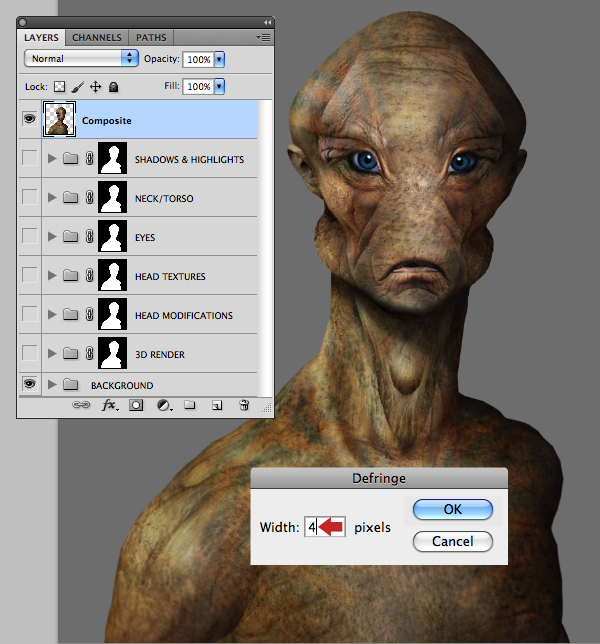Expand the EYES group triangle

click(x=52, y=236)
